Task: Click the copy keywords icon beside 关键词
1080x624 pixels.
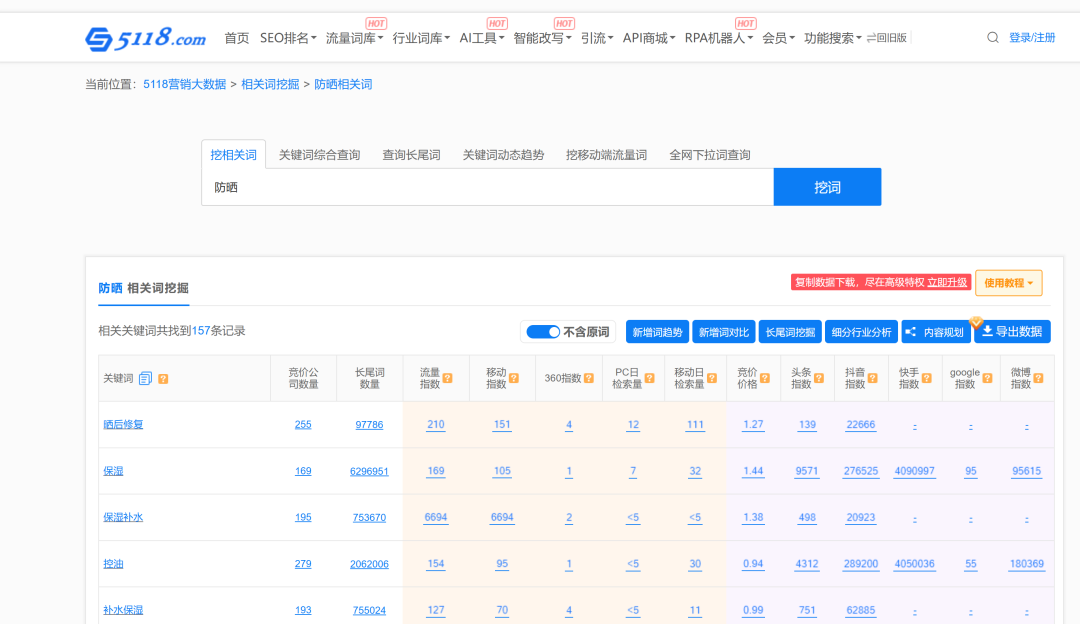Action: (145, 378)
